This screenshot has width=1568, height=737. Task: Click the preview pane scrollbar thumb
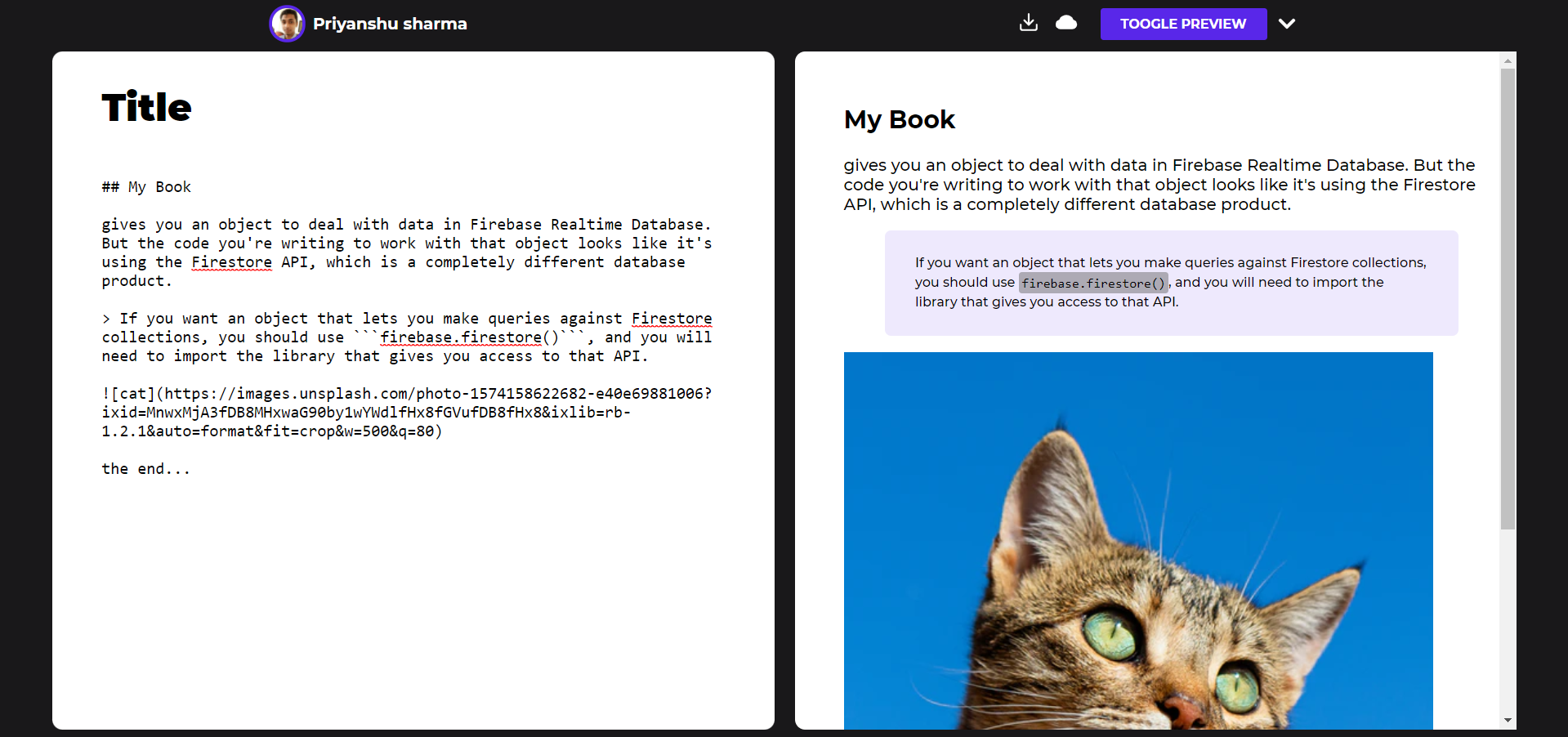[x=1508, y=298]
